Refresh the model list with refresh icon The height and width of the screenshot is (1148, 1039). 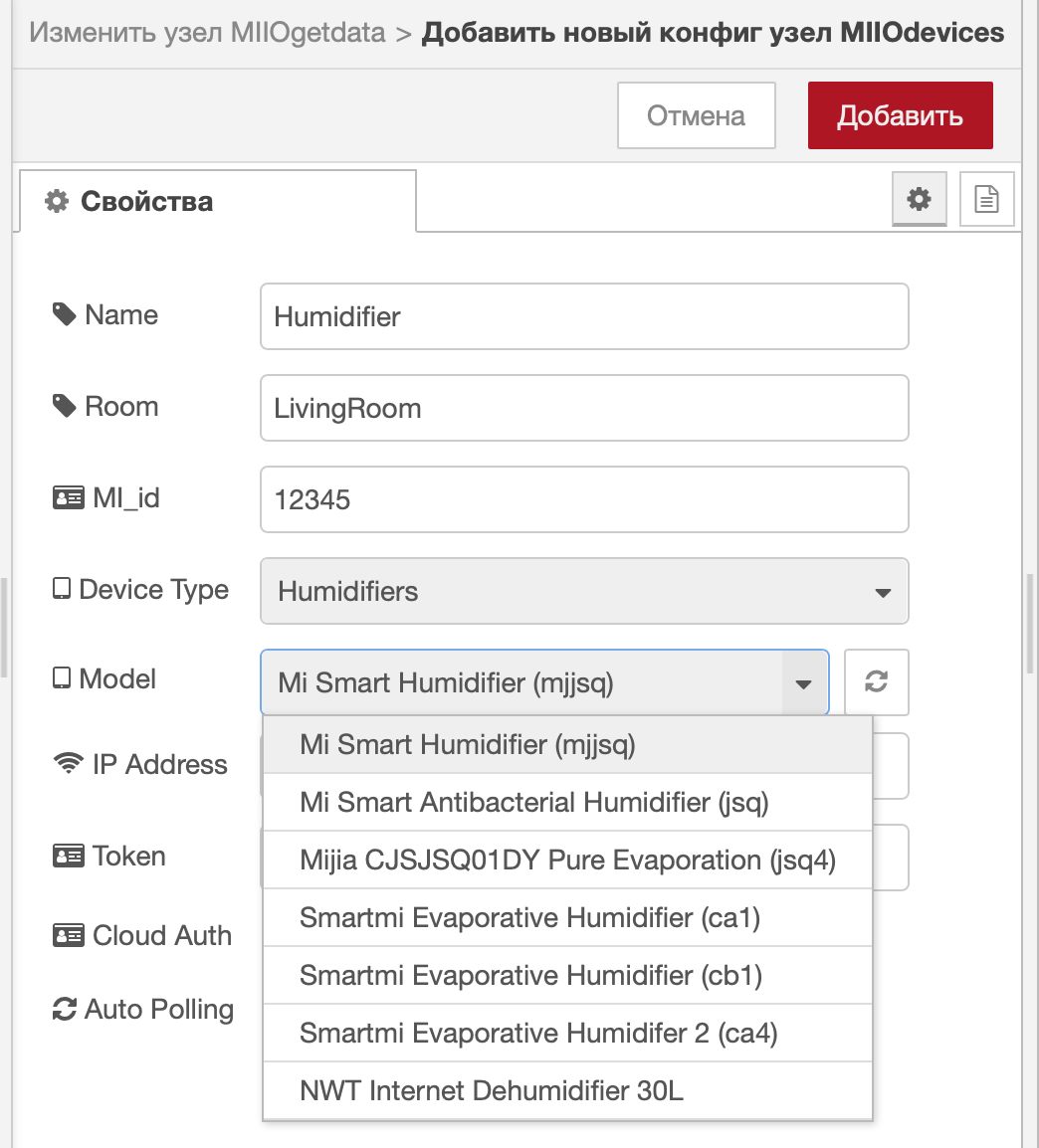click(877, 681)
